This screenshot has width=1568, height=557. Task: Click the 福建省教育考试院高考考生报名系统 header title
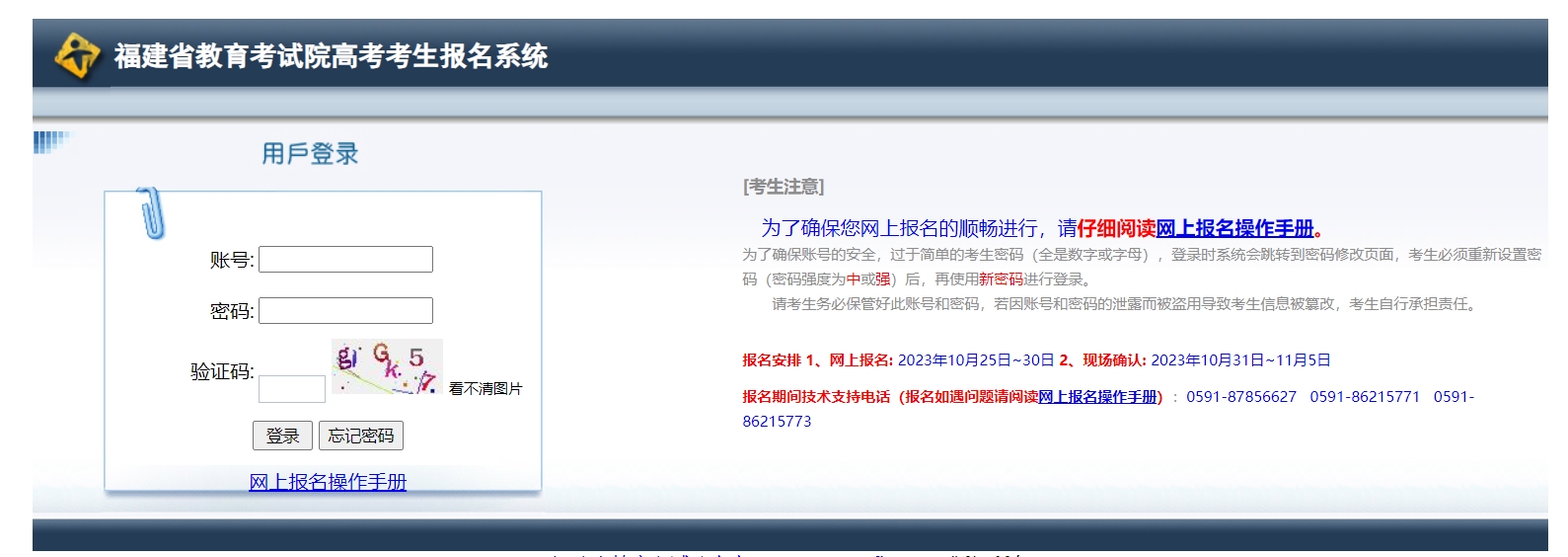tap(331, 56)
